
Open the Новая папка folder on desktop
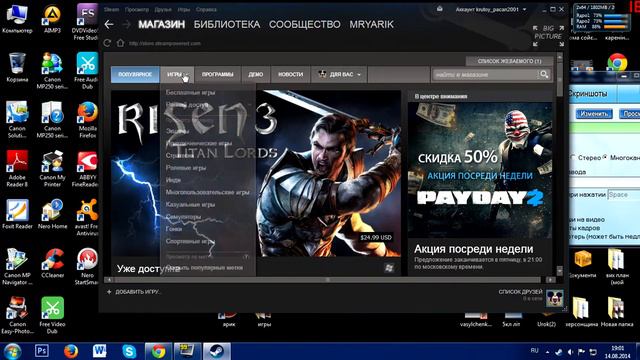[x=616, y=312]
